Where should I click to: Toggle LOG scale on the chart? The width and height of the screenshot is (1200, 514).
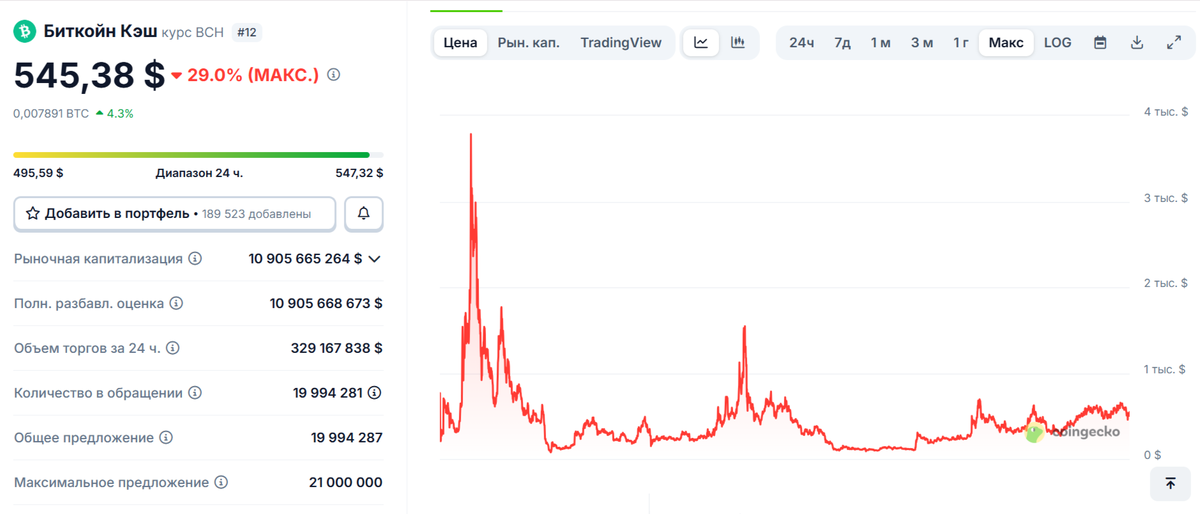(x=1057, y=43)
